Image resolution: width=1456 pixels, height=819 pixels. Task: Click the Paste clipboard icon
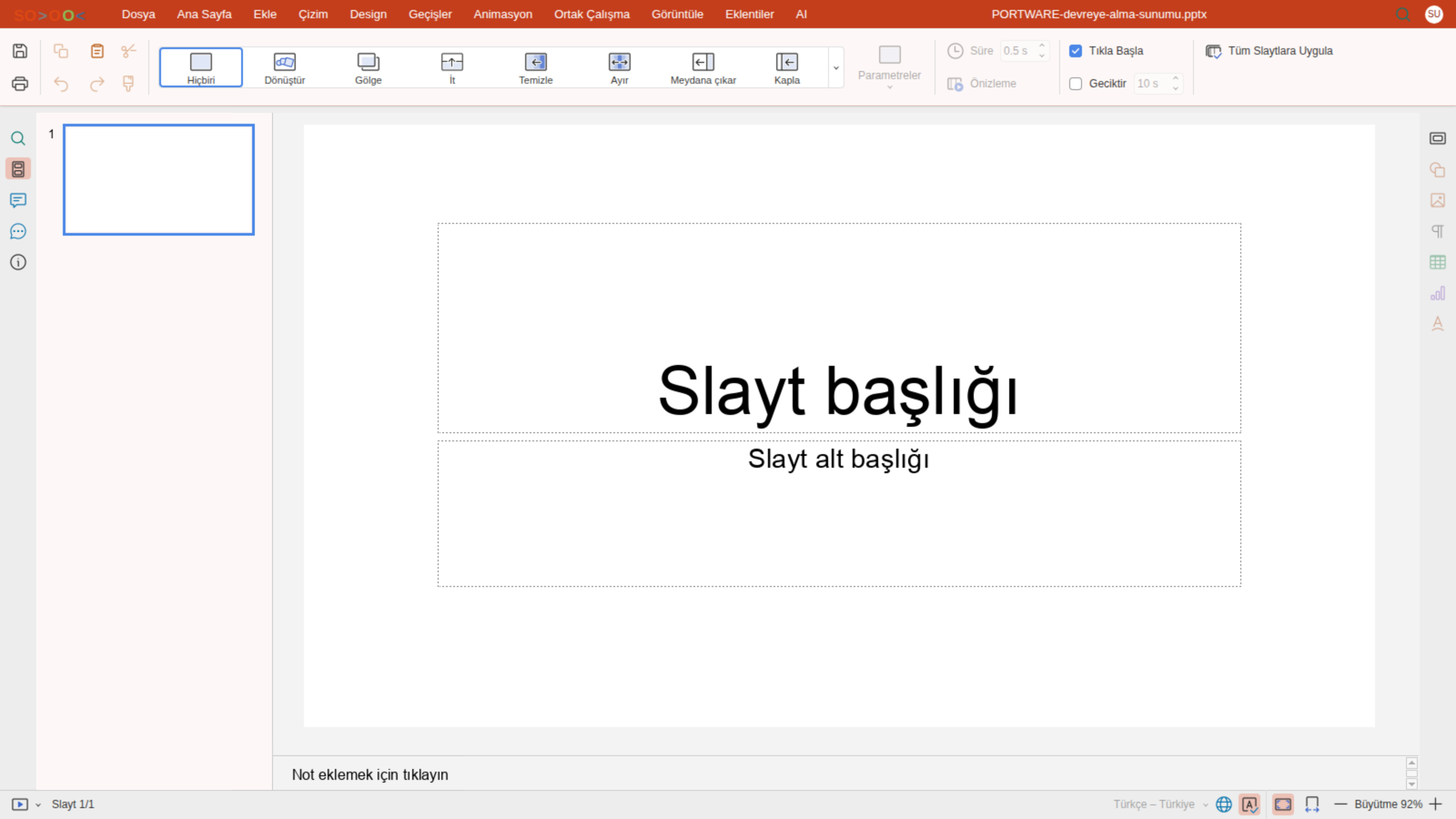[97, 51]
